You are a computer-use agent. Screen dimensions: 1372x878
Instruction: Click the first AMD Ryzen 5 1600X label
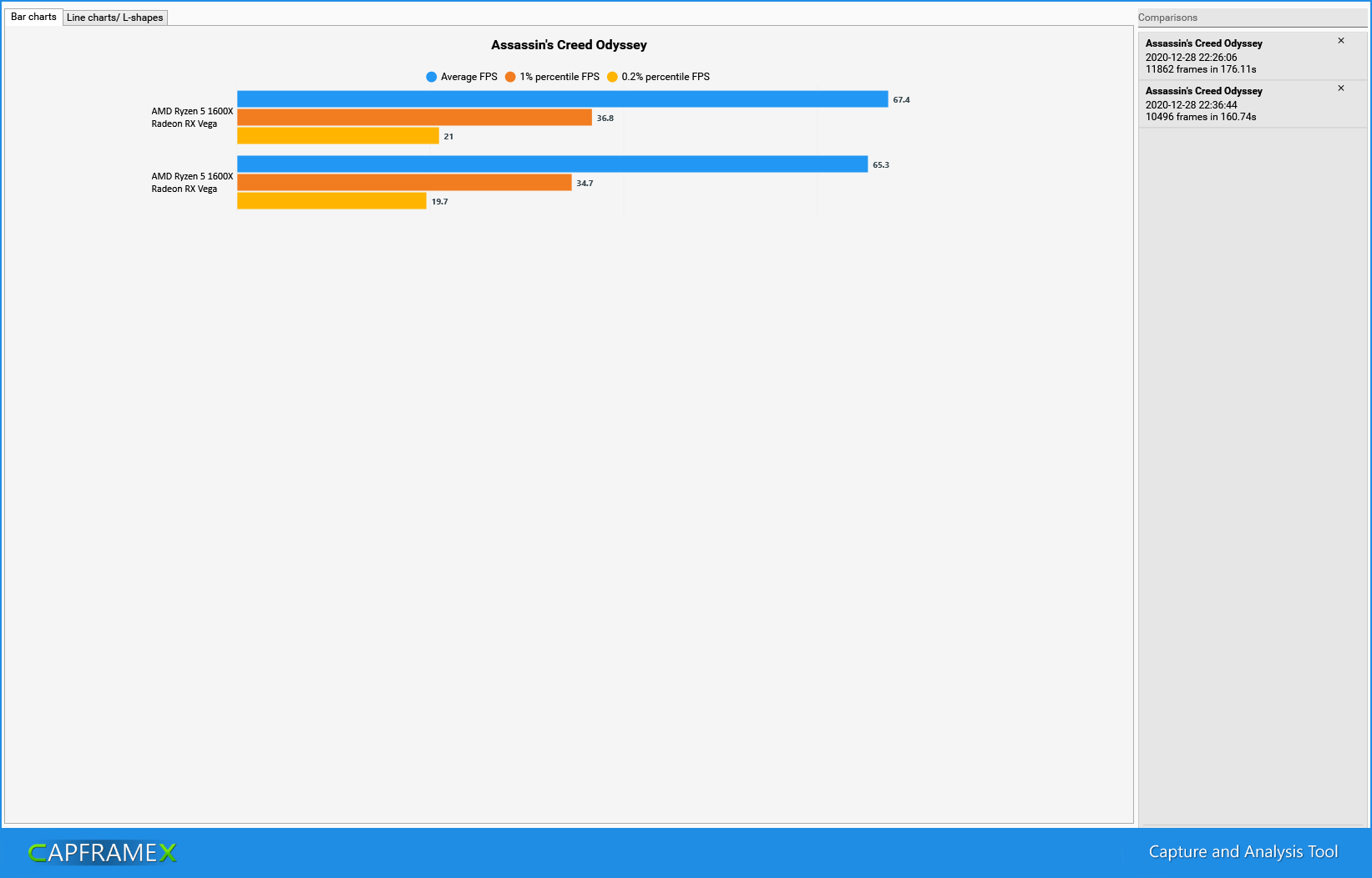[x=192, y=111]
